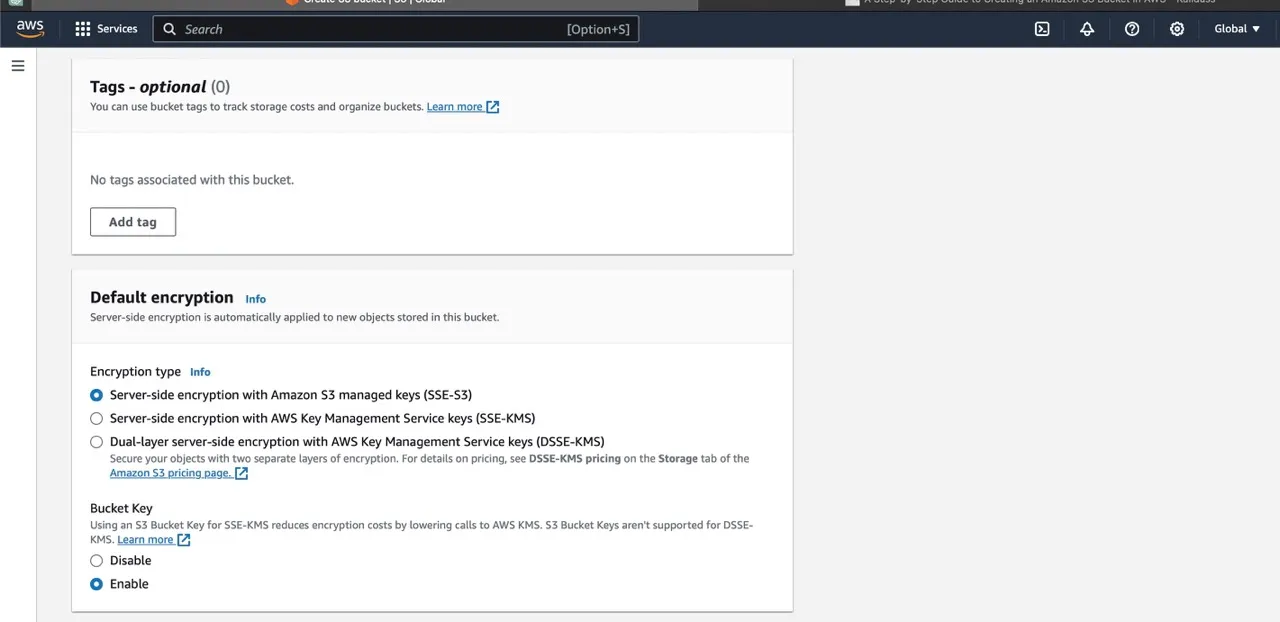Select SSE-S3 managed keys encryption
Image resolution: width=1280 pixels, height=622 pixels.
pyautogui.click(x=97, y=395)
